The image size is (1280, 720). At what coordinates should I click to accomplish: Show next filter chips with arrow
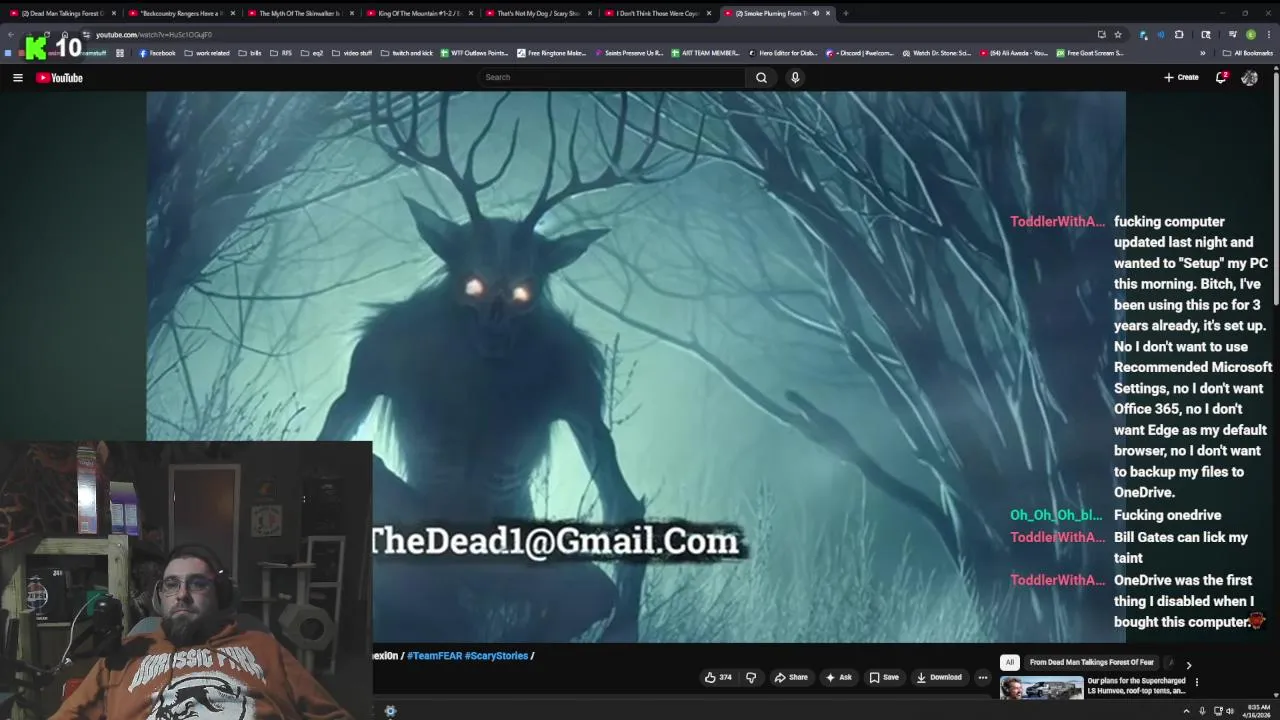[1188, 664]
